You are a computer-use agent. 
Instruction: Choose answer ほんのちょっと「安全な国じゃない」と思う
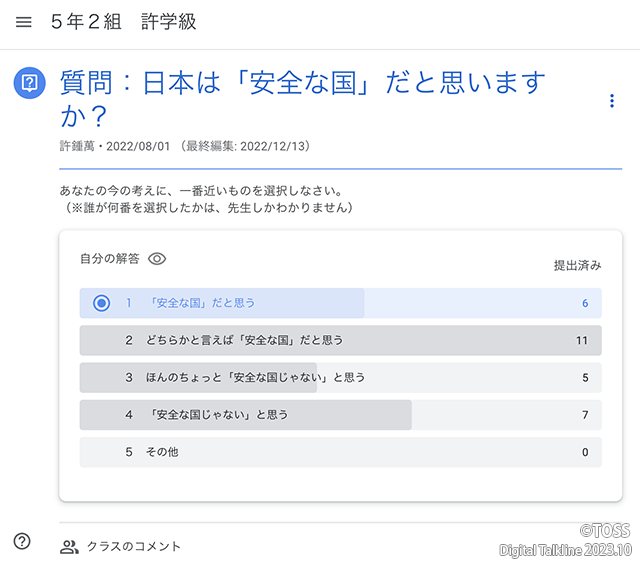(x=255, y=377)
